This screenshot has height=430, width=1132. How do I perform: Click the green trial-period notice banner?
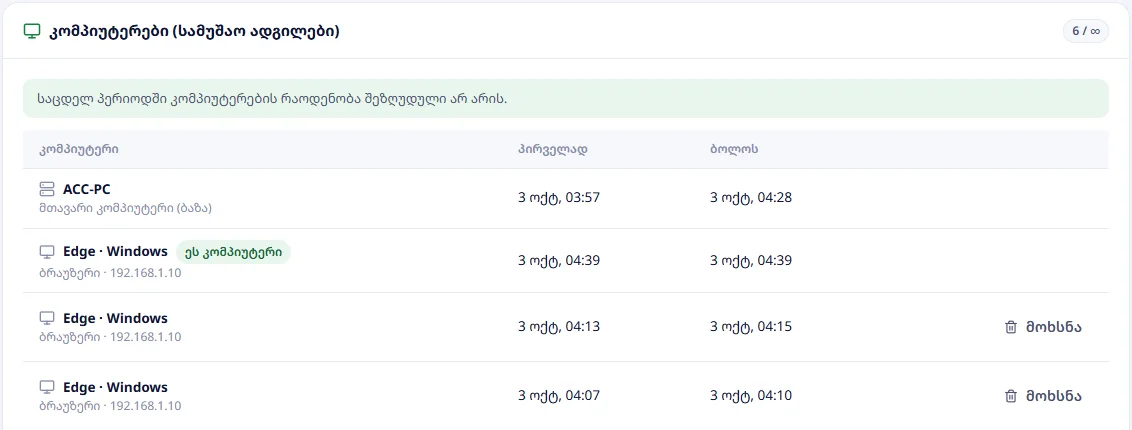click(x=565, y=98)
